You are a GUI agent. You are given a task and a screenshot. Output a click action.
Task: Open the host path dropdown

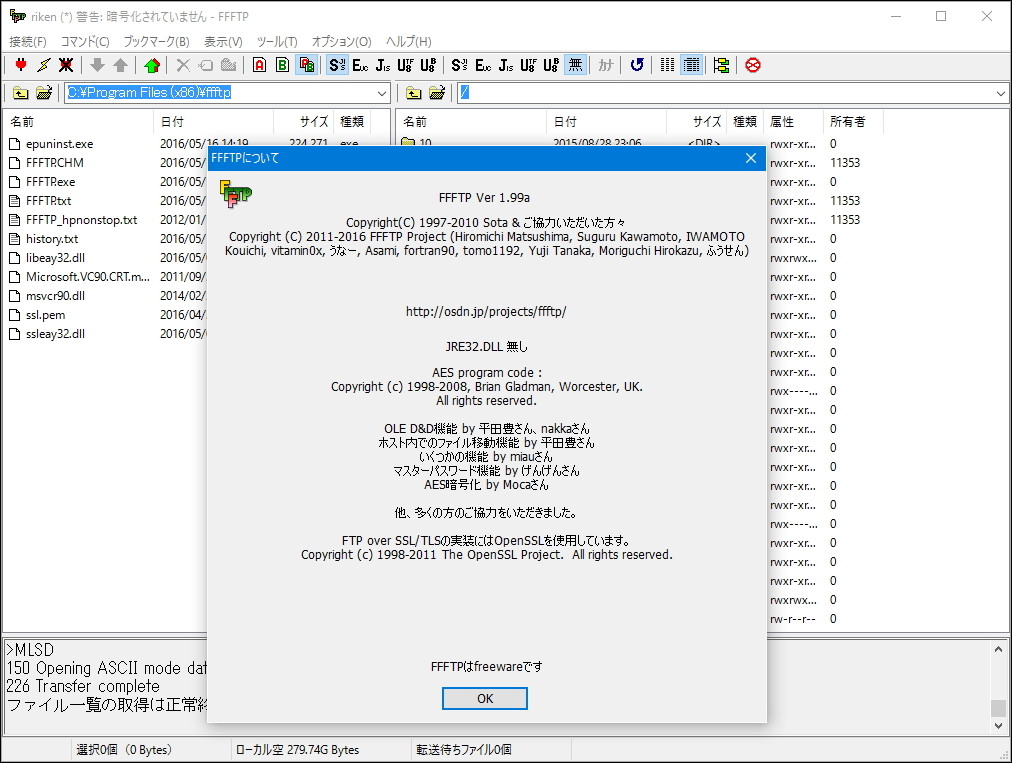1000,92
